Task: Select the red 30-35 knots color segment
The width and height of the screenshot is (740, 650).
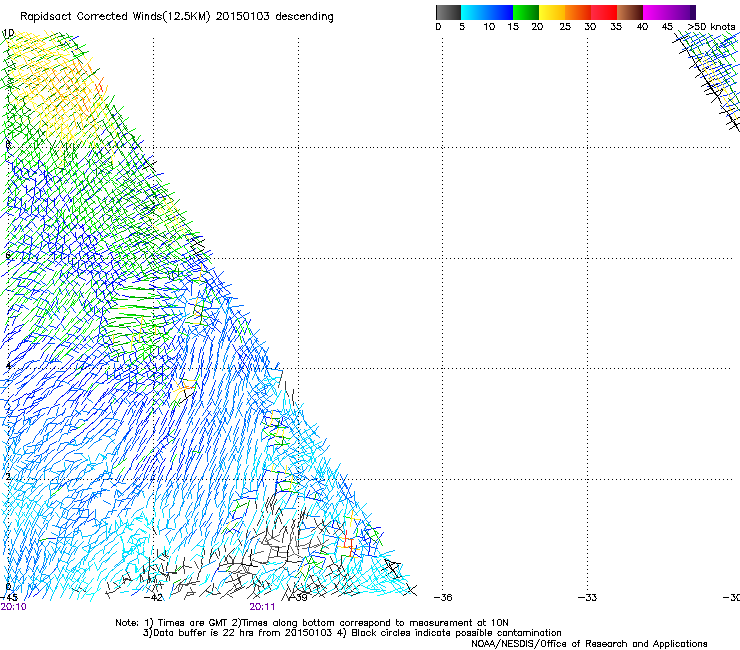Action: (x=604, y=12)
